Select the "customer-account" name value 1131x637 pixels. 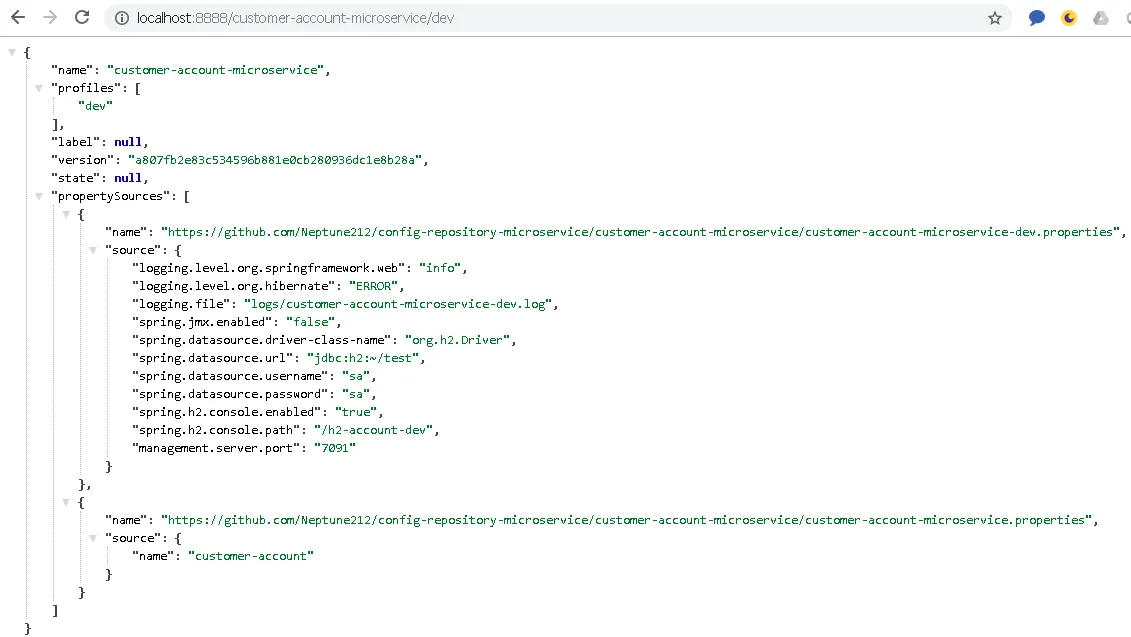point(251,556)
